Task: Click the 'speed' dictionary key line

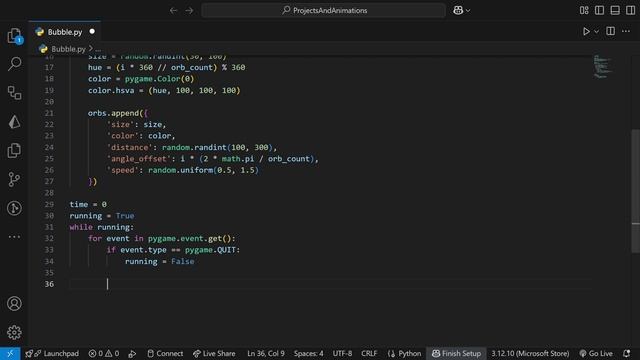Action: pos(182,170)
